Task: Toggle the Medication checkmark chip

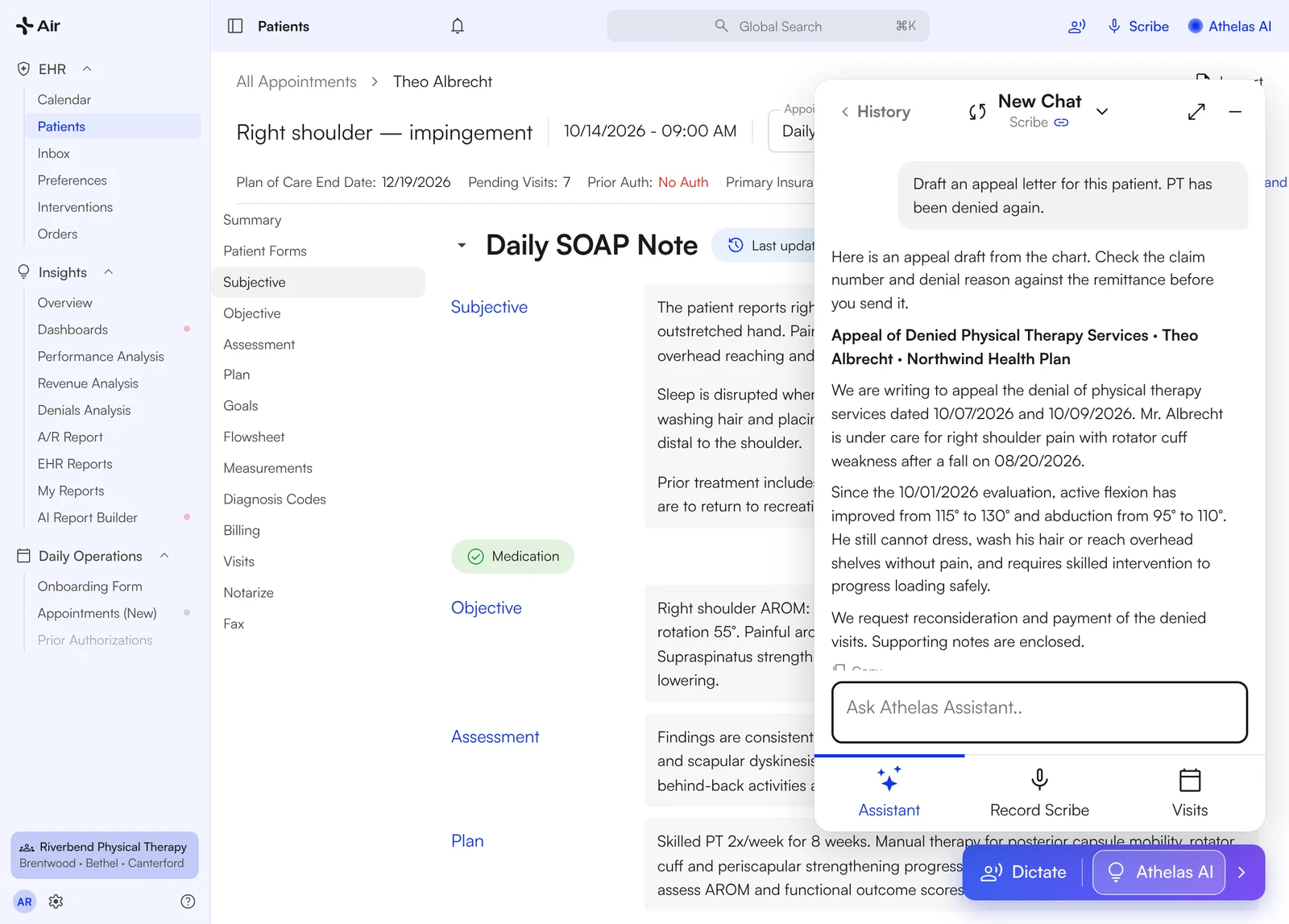Action: pyautogui.click(x=512, y=557)
